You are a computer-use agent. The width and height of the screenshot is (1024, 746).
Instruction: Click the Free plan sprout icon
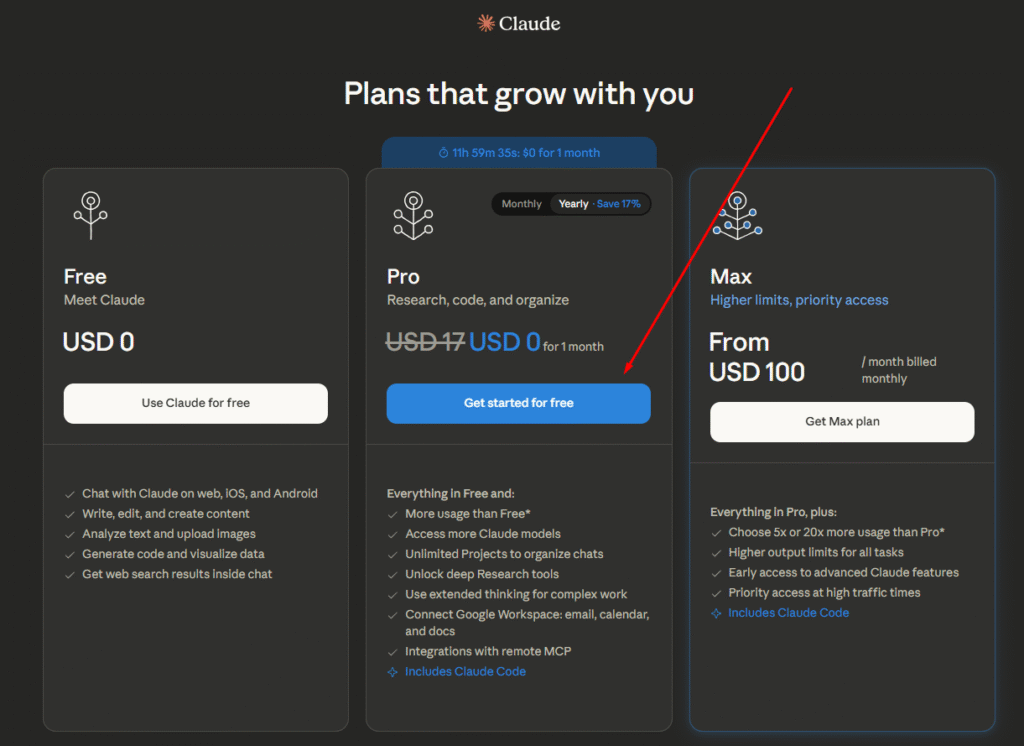pyautogui.click(x=90, y=214)
